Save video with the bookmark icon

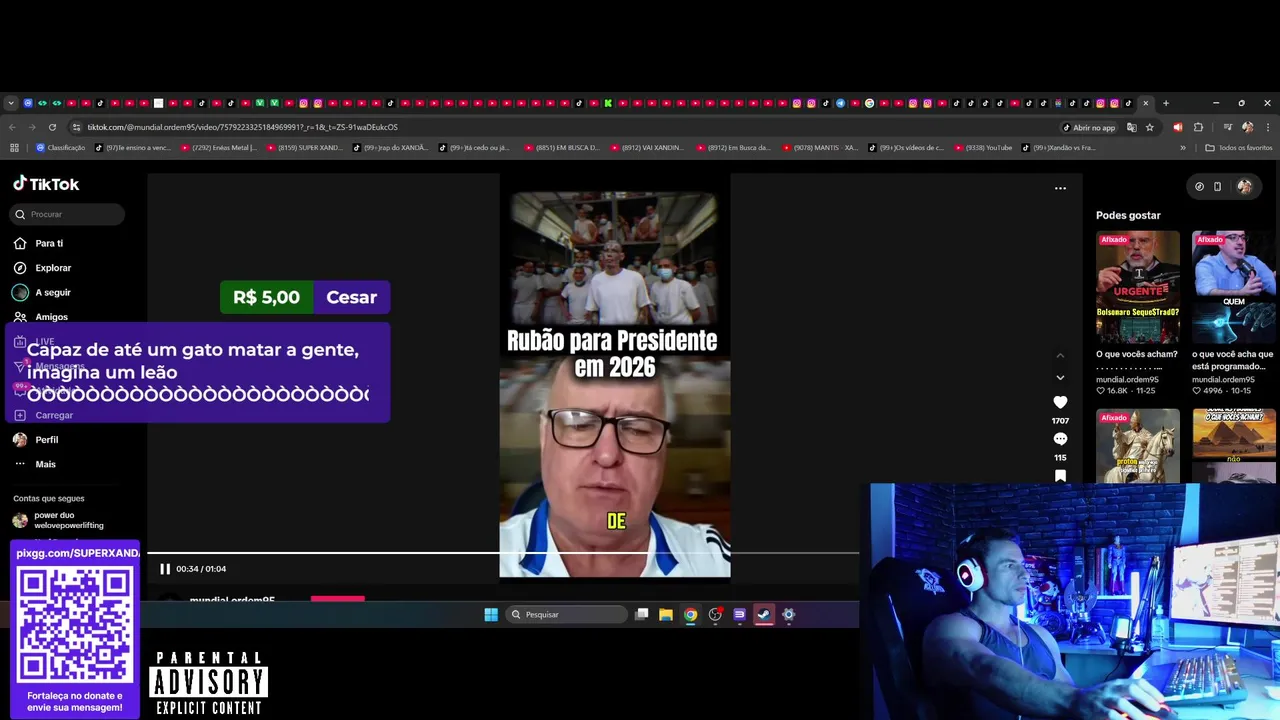(x=1060, y=476)
